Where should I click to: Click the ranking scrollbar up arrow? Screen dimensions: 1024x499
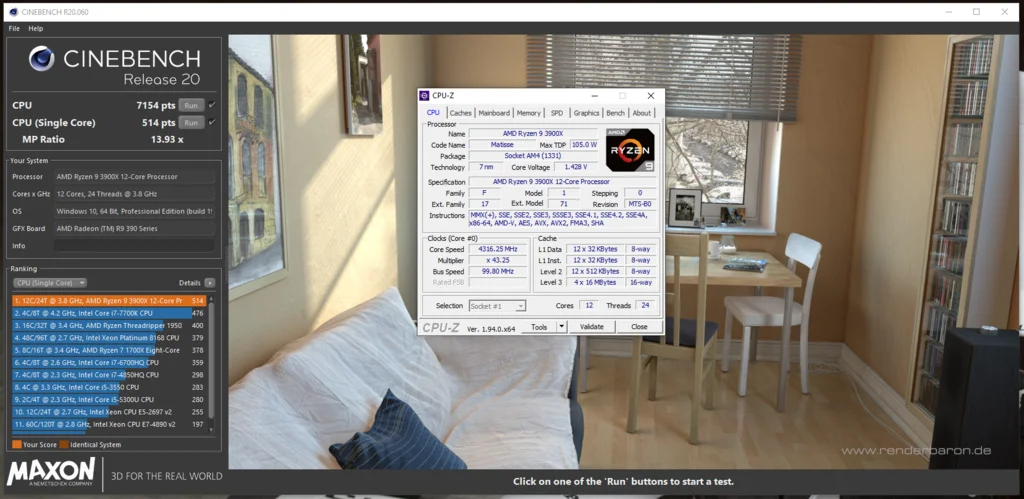point(210,298)
